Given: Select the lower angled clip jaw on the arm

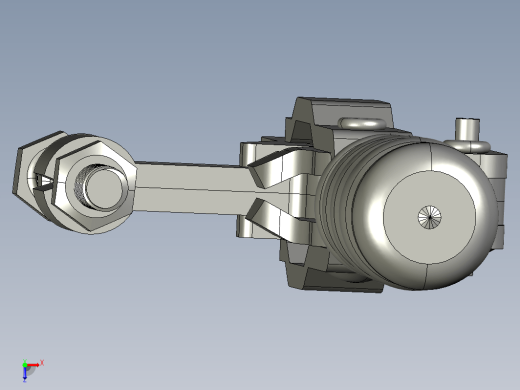Looking at the screenshot, I should pos(278,220).
